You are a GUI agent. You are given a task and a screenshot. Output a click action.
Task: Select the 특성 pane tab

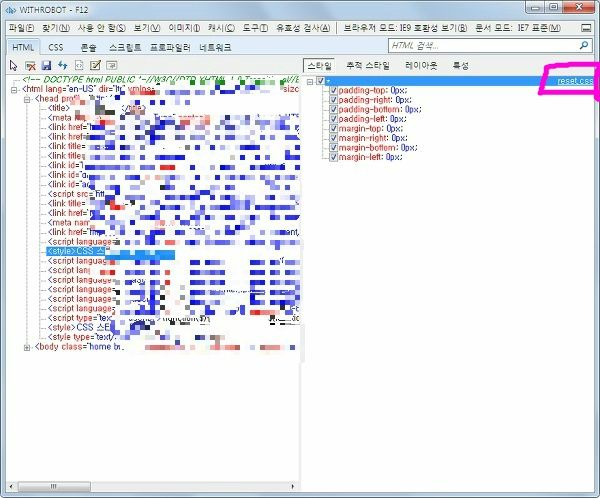pyautogui.click(x=460, y=65)
